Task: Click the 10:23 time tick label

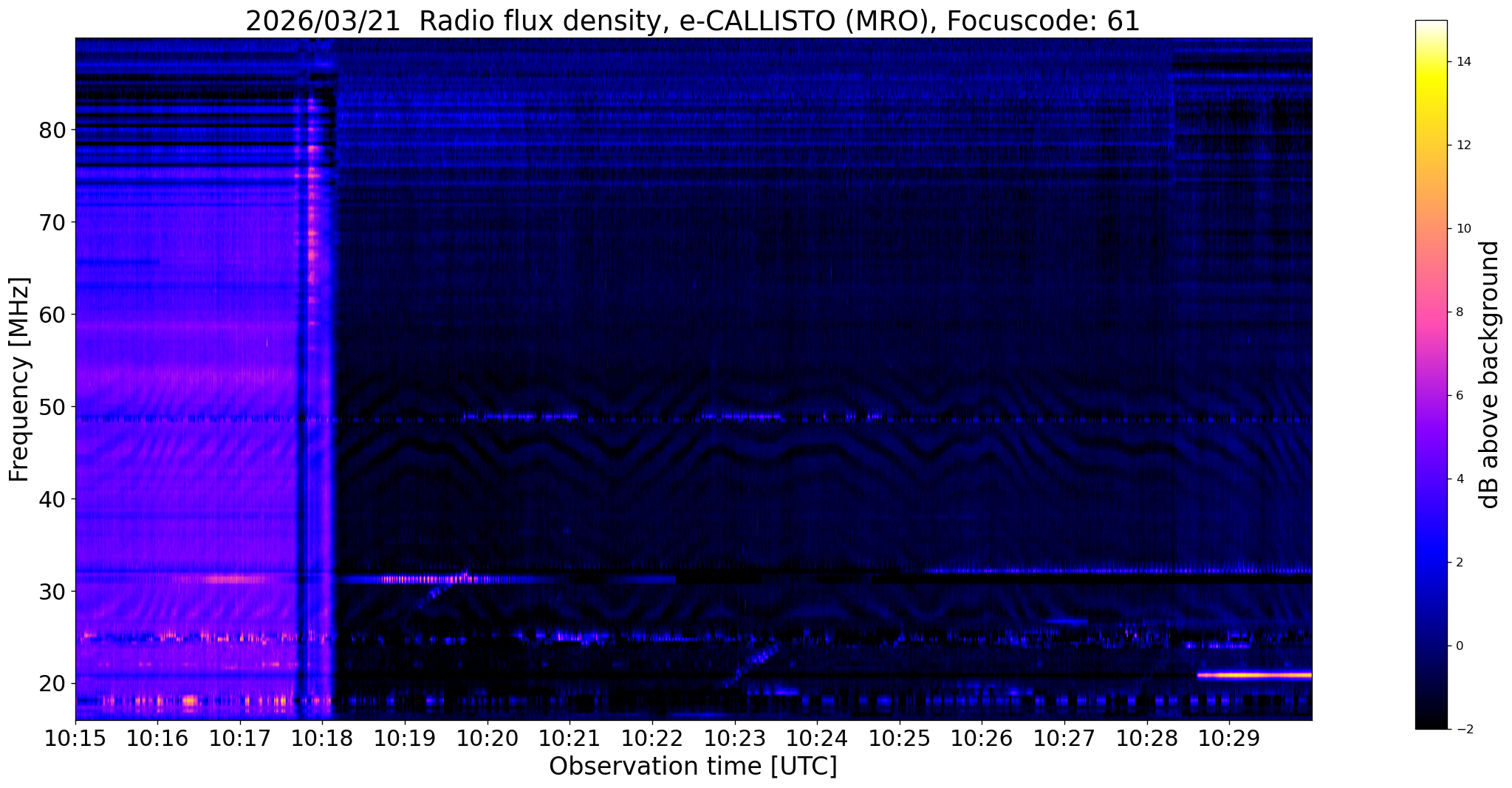Action: tap(735, 739)
